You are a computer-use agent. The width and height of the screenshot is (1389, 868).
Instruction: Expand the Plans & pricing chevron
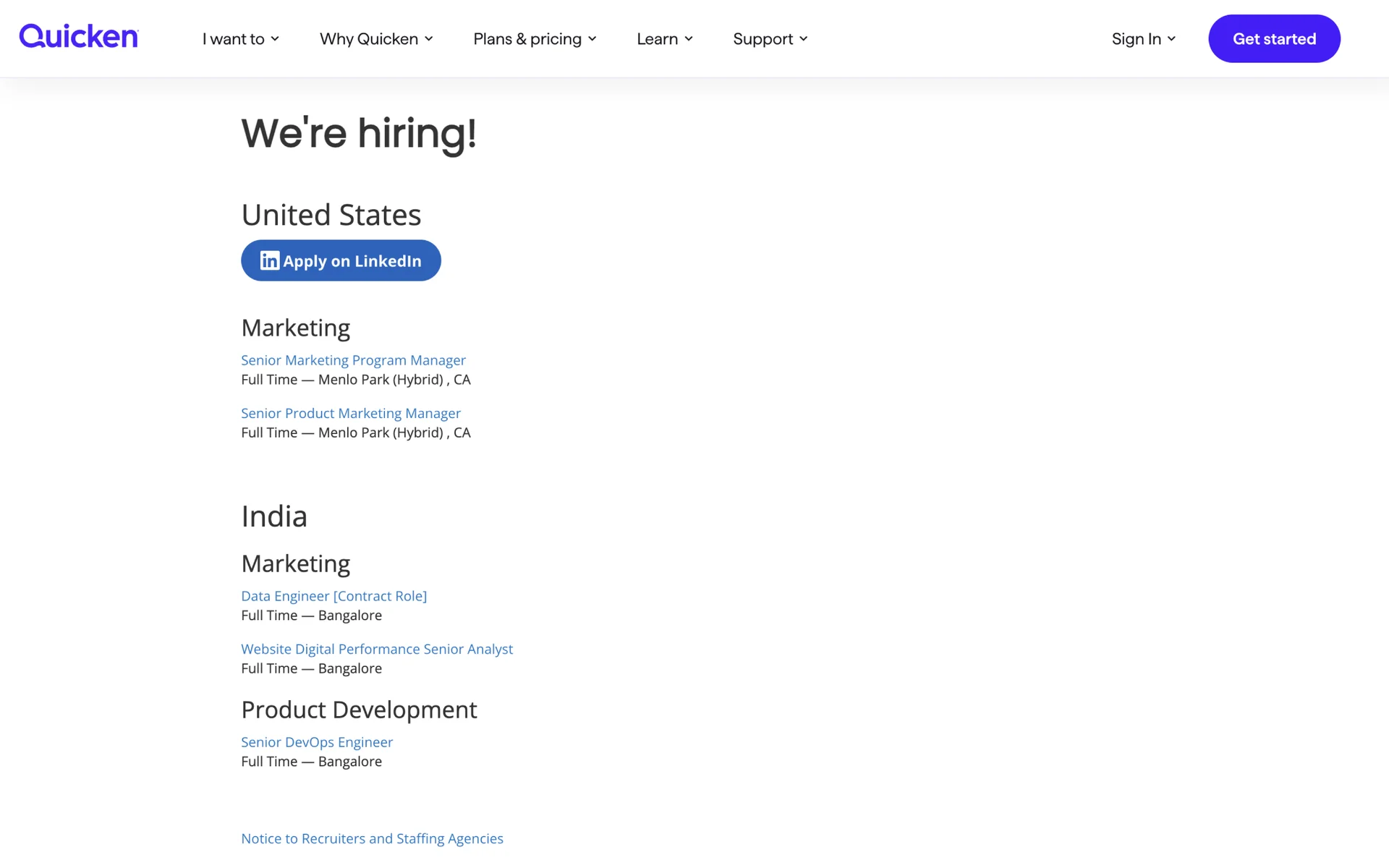pyautogui.click(x=592, y=39)
